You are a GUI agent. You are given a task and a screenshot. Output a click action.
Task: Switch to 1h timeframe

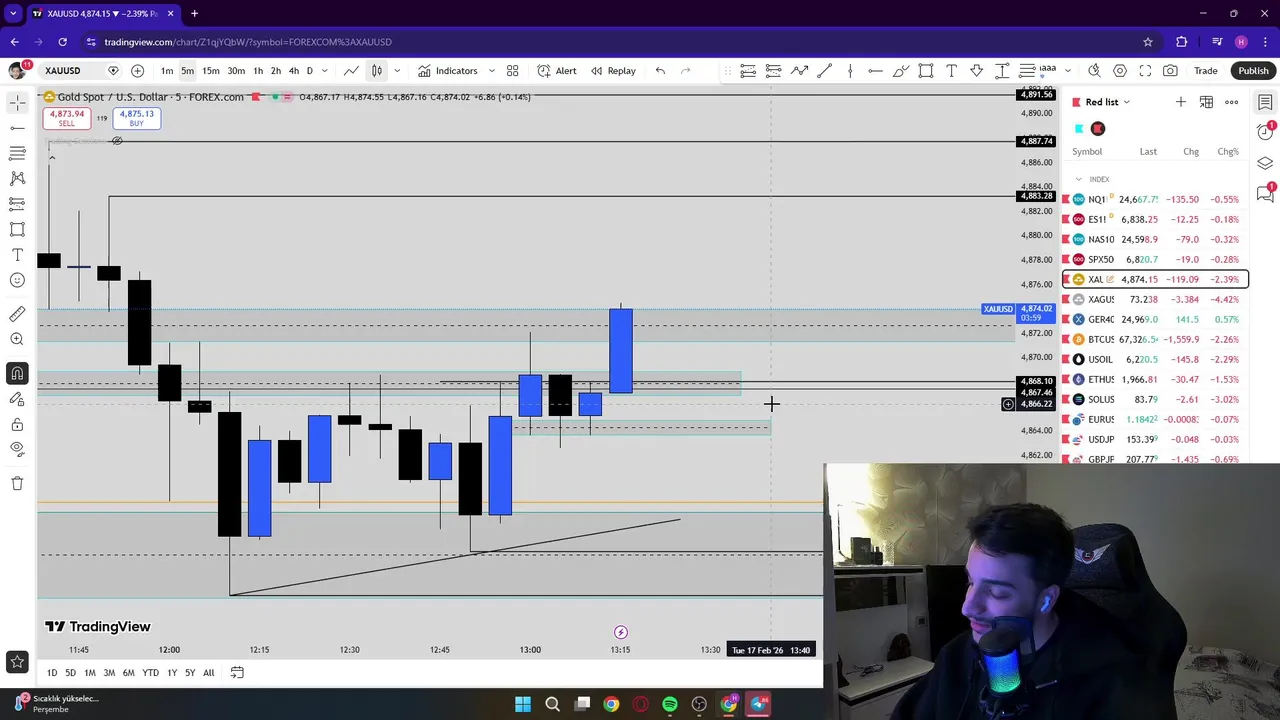(258, 71)
